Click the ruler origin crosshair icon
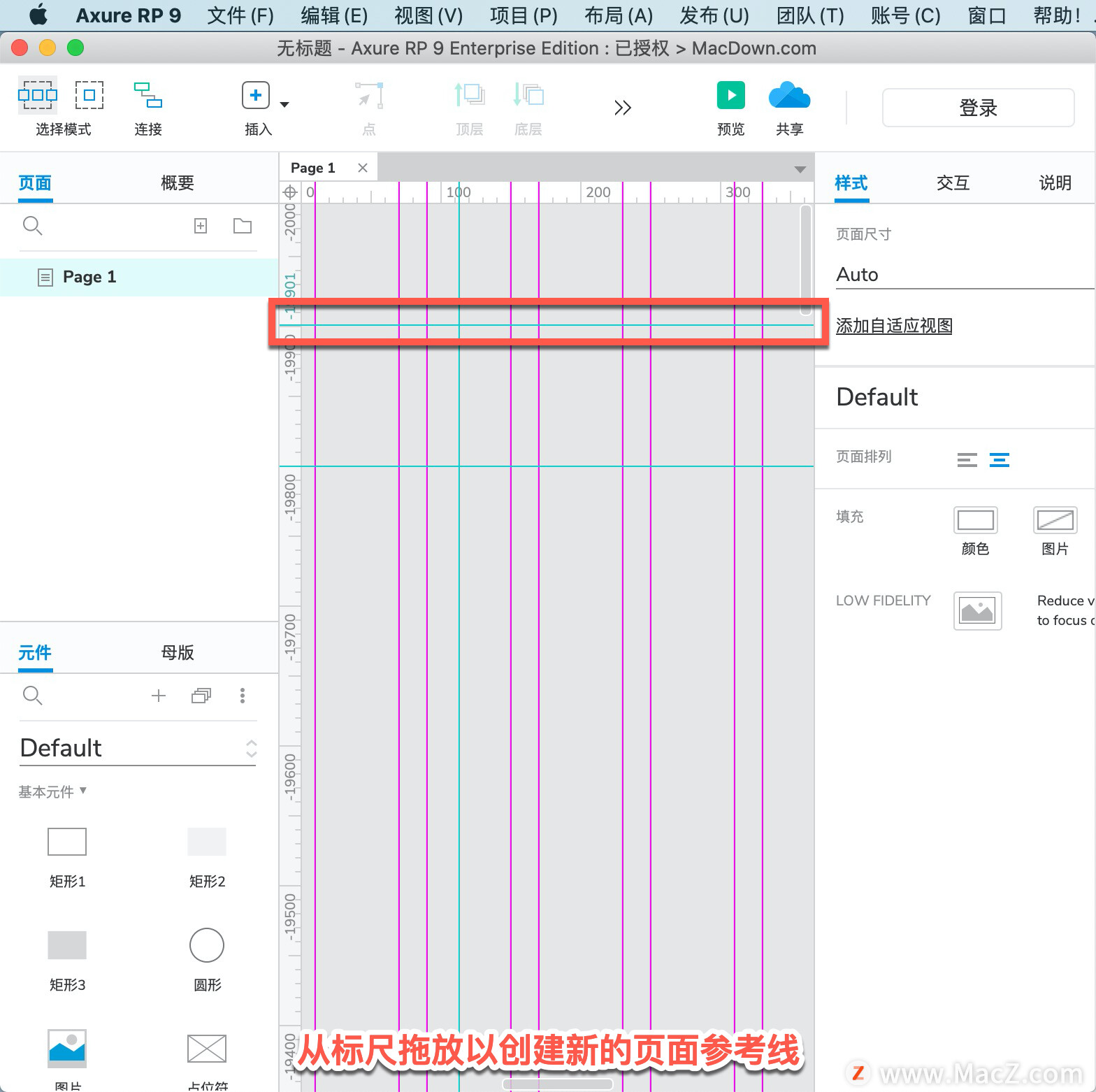 289,192
